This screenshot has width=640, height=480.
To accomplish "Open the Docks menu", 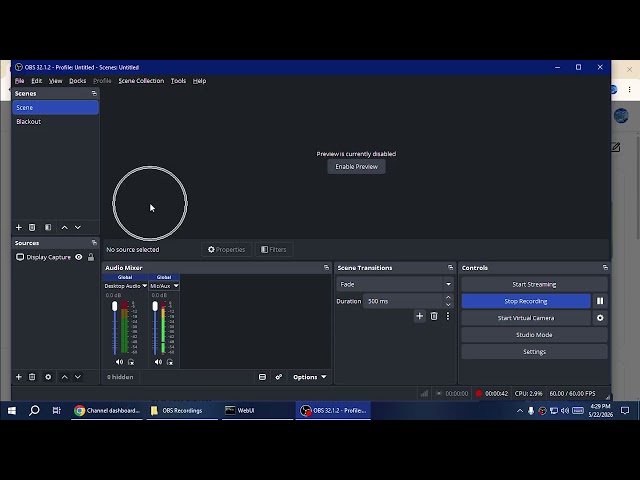I will (78, 81).
